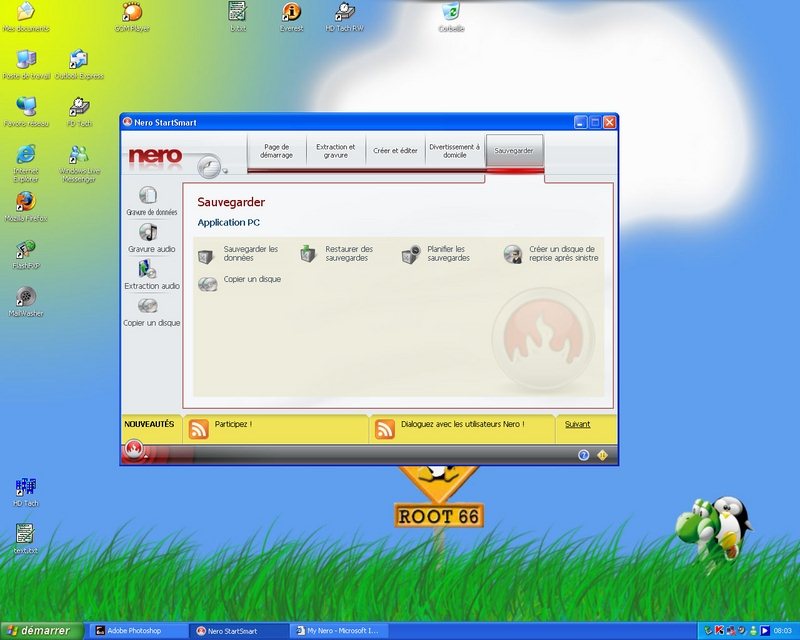Minimize the Nero StartSmart window
This screenshot has width=800, height=640.
pyautogui.click(x=581, y=122)
